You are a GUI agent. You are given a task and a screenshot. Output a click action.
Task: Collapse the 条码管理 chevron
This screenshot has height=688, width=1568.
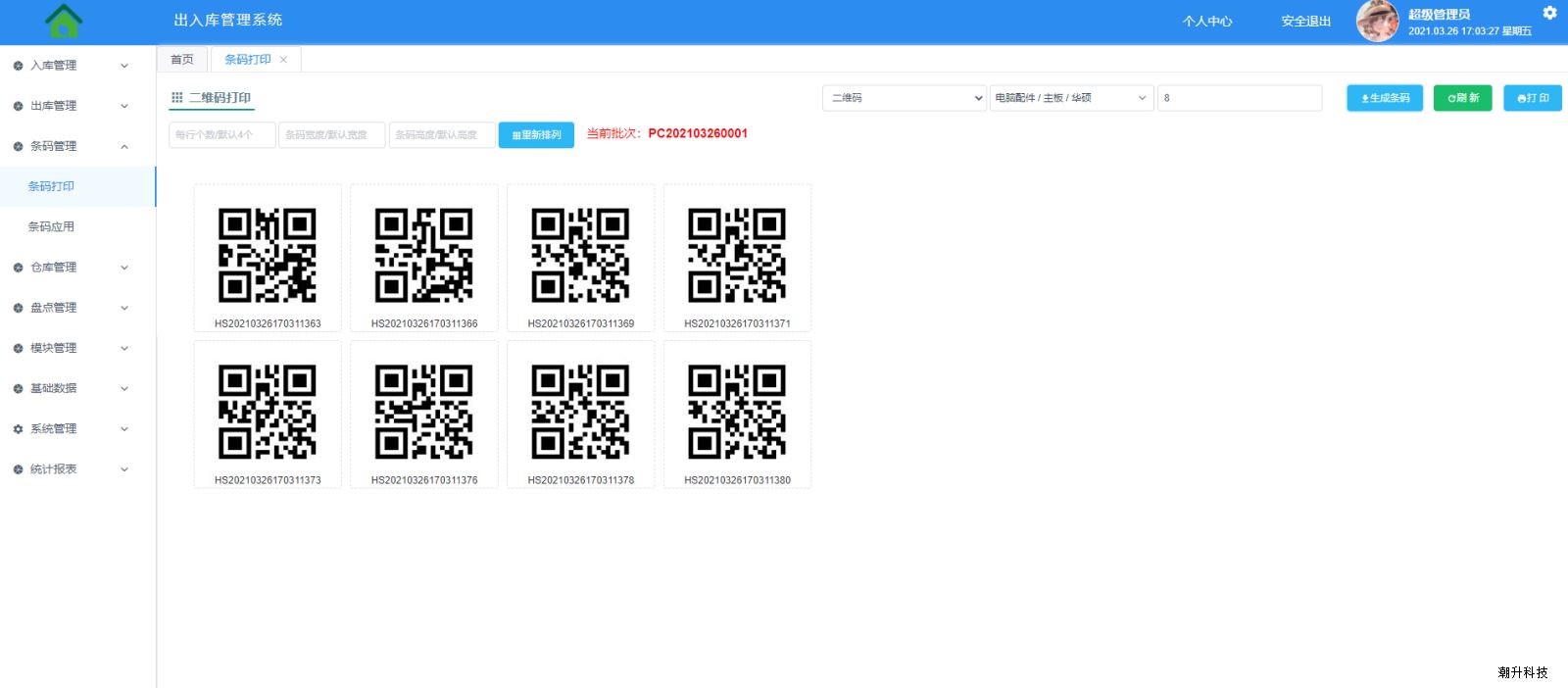click(x=124, y=146)
